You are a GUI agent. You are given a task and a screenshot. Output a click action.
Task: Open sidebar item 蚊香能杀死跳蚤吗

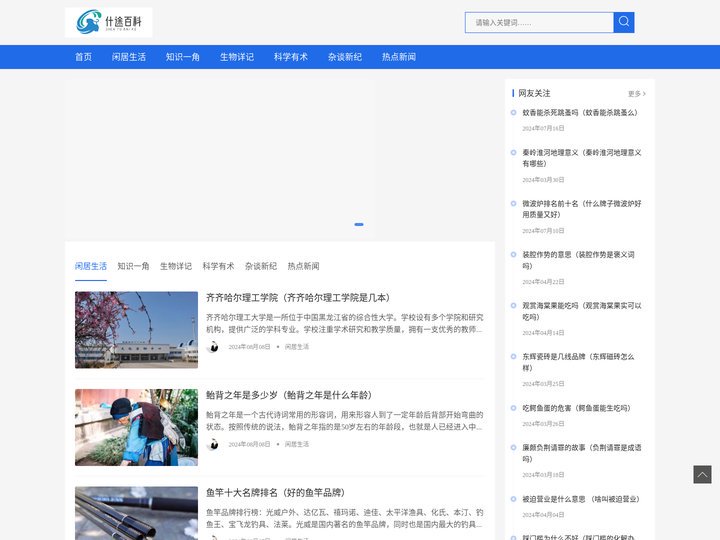[579, 112]
